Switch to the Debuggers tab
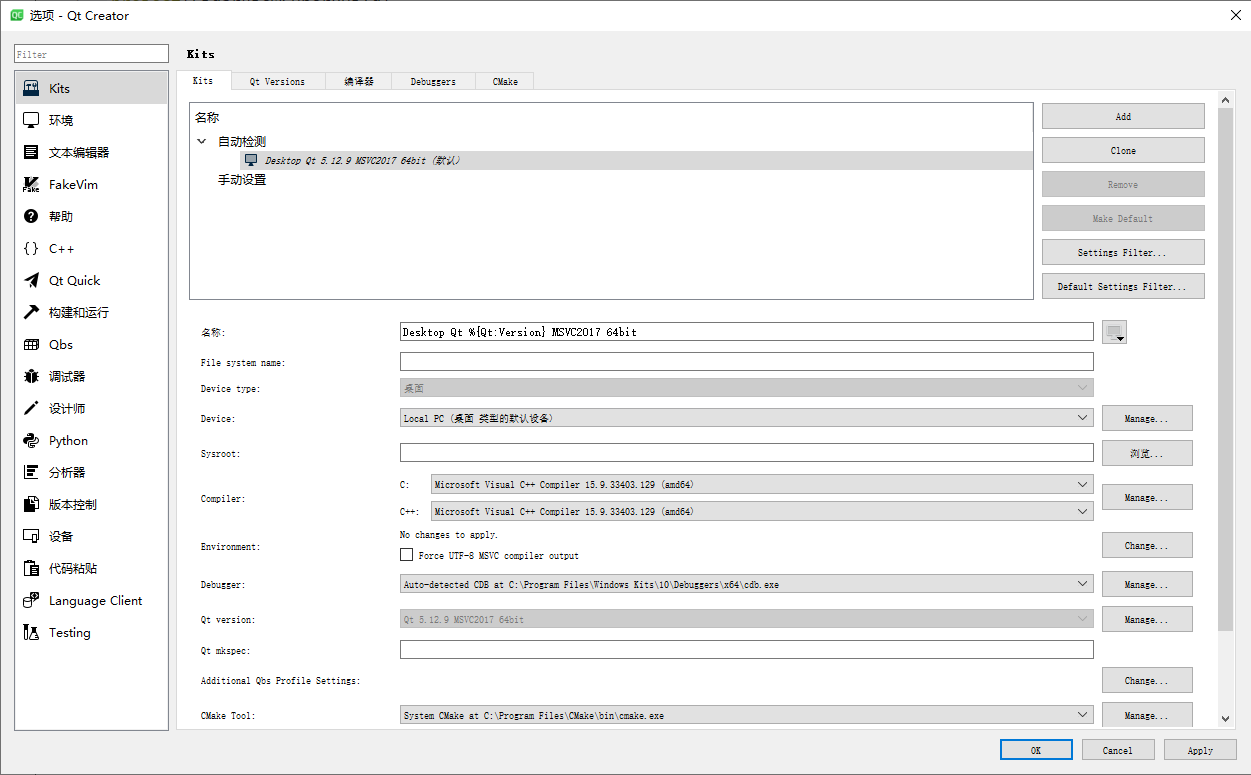Screen dimensions: 1251x775 433,81
